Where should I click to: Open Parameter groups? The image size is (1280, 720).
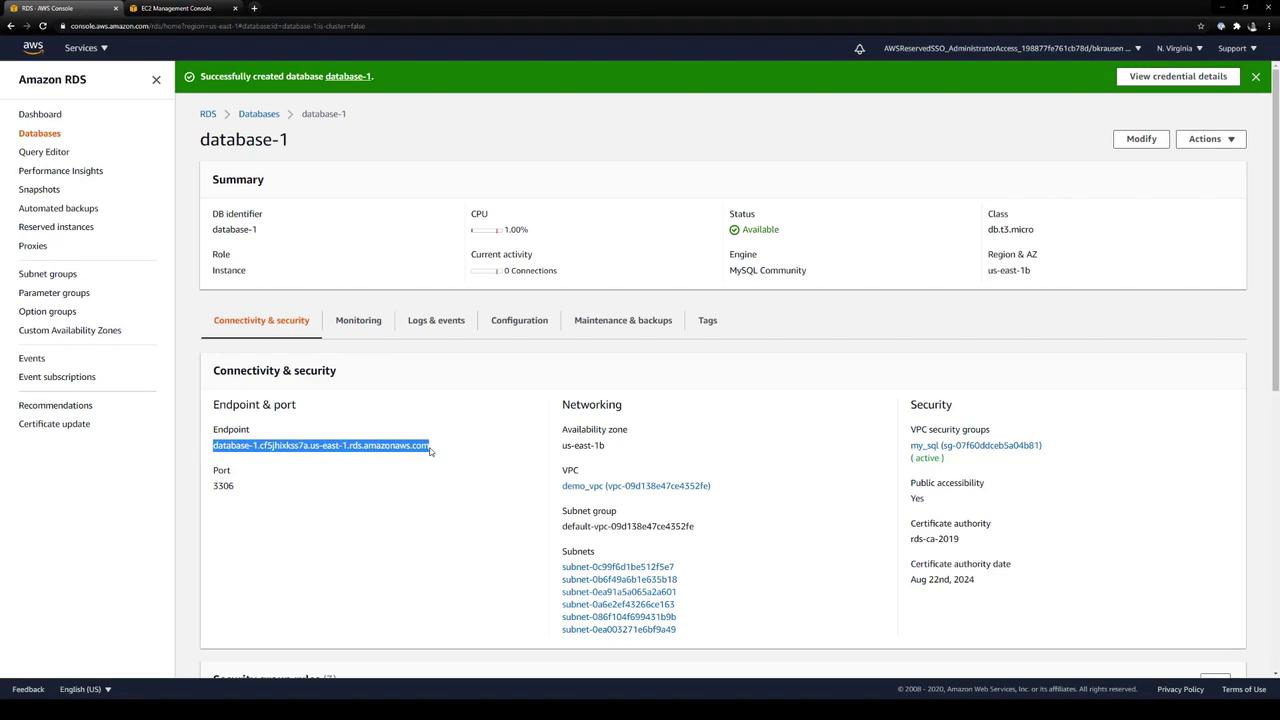tap(54, 293)
